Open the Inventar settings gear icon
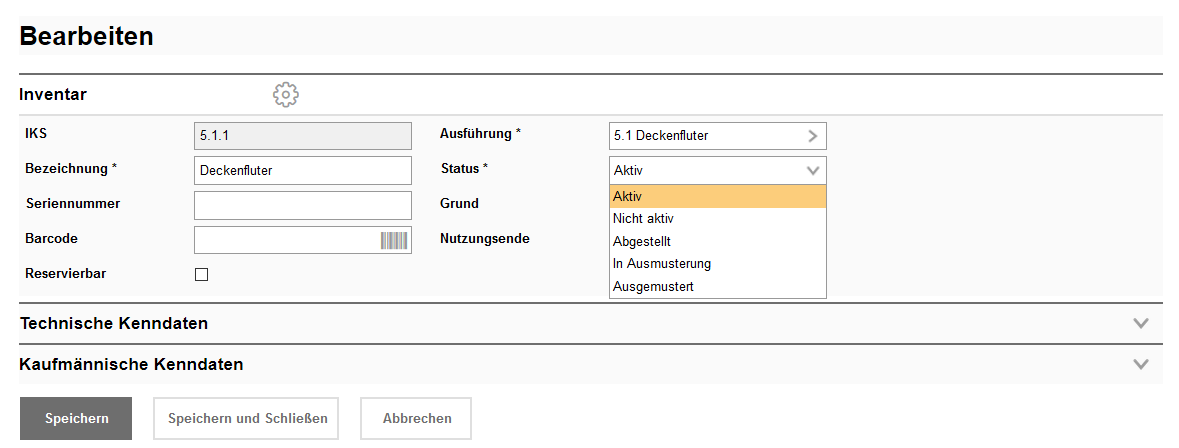Screen dimensions: 1179x448 [286, 95]
